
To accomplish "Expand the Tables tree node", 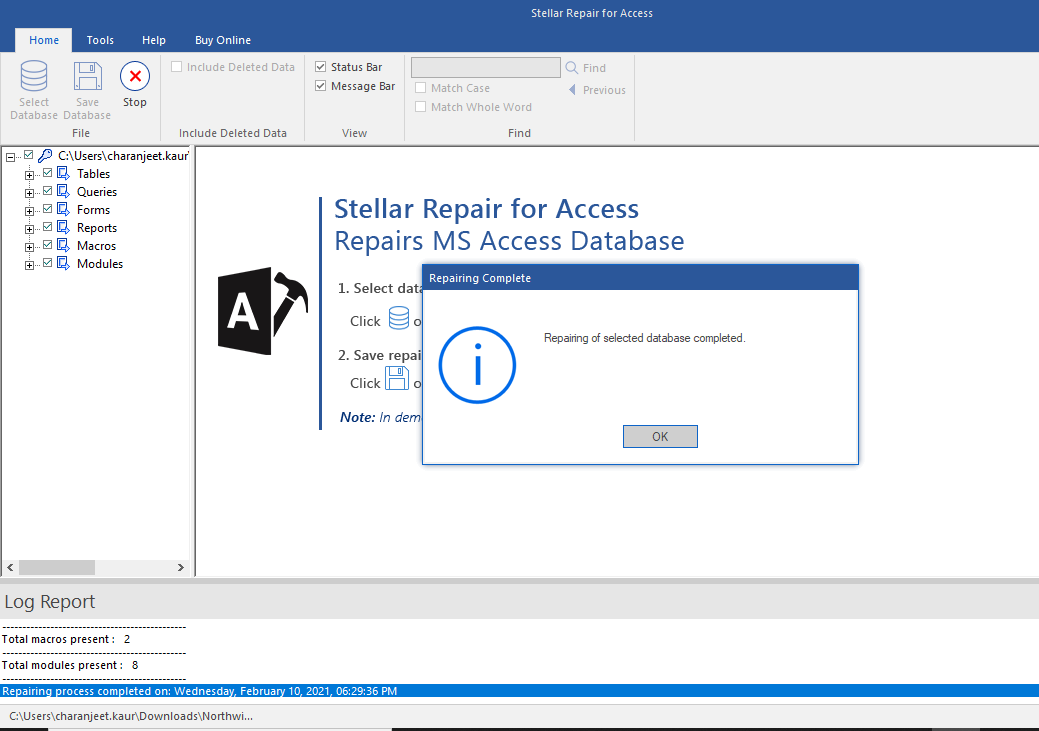I will click(x=29, y=176).
